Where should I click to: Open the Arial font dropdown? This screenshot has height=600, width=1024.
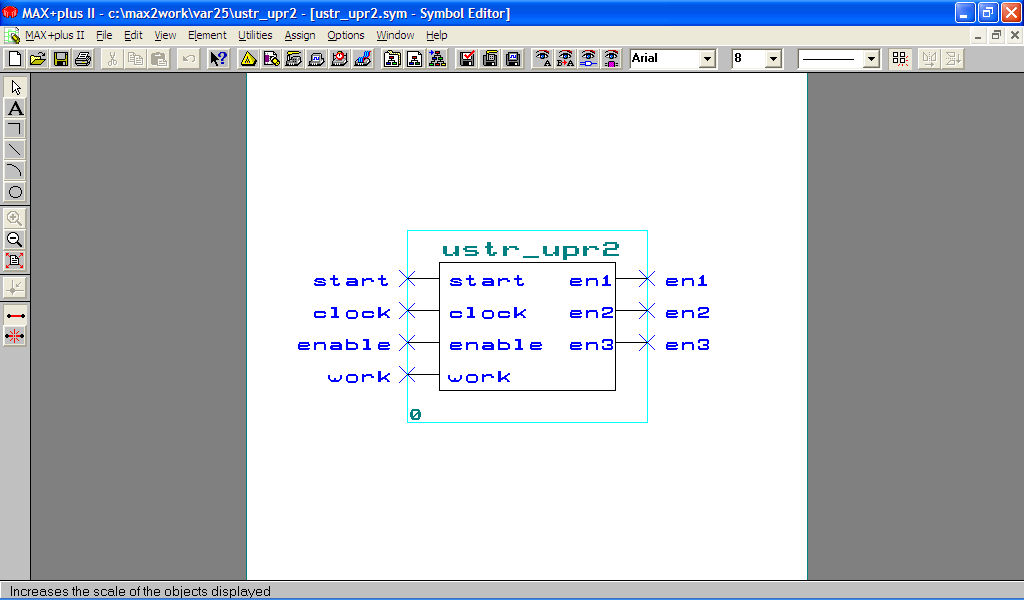(x=707, y=59)
